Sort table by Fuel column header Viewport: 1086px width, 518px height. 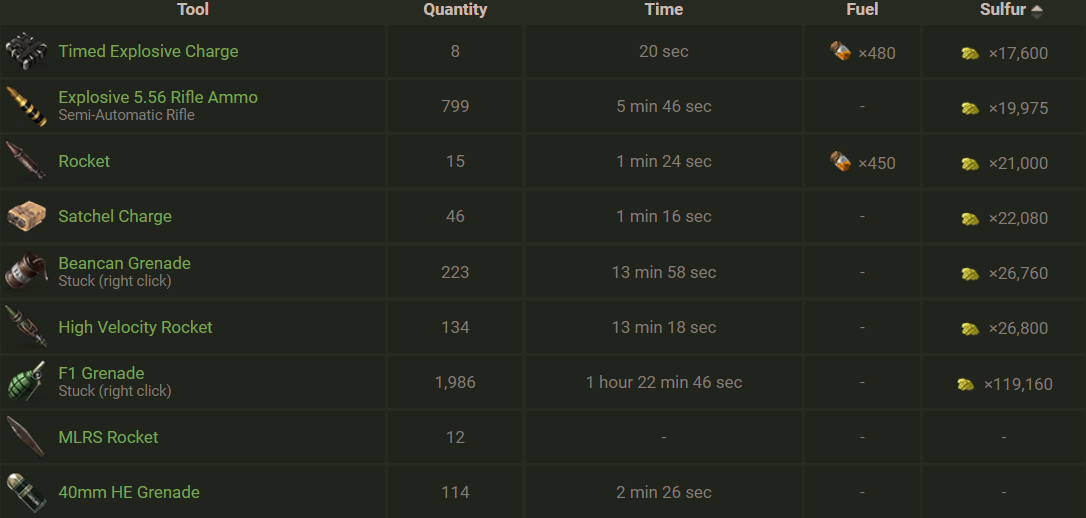[x=862, y=10]
